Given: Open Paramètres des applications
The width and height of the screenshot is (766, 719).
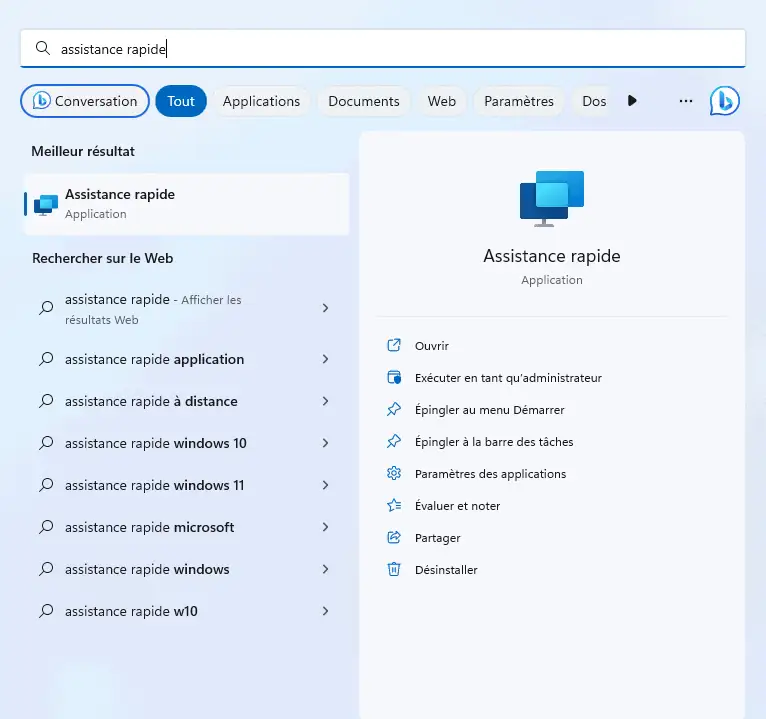Looking at the screenshot, I should 490,474.
